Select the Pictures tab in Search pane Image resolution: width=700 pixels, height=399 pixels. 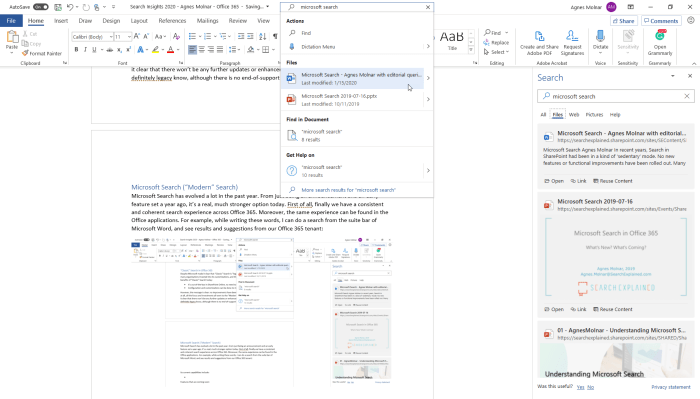pyautogui.click(x=594, y=115)
